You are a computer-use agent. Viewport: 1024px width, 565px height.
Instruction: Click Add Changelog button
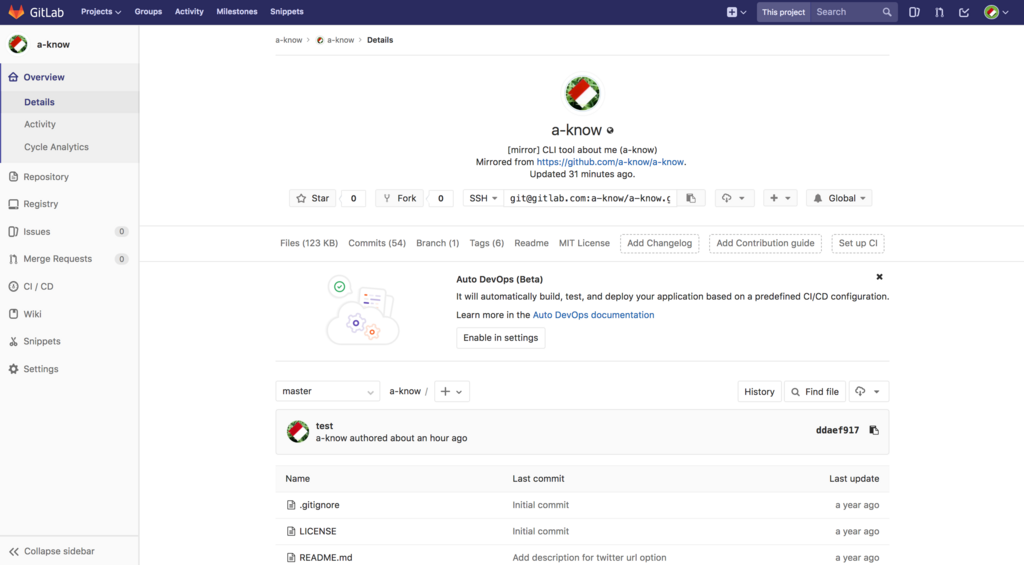660,243
